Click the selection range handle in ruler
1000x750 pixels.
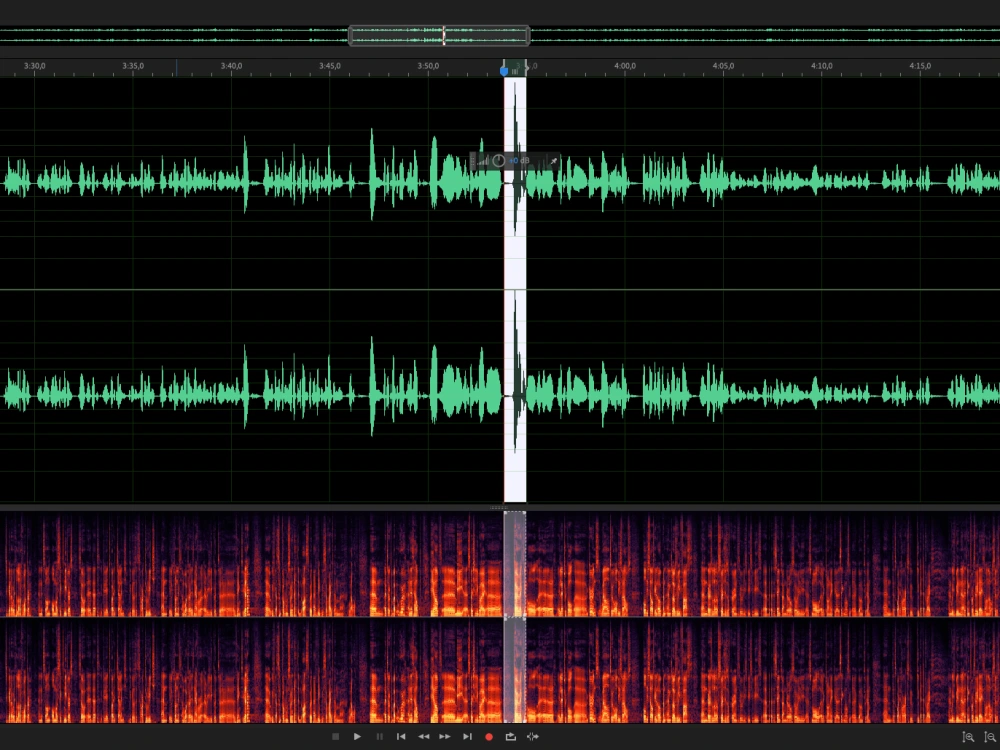coord(515,71)
